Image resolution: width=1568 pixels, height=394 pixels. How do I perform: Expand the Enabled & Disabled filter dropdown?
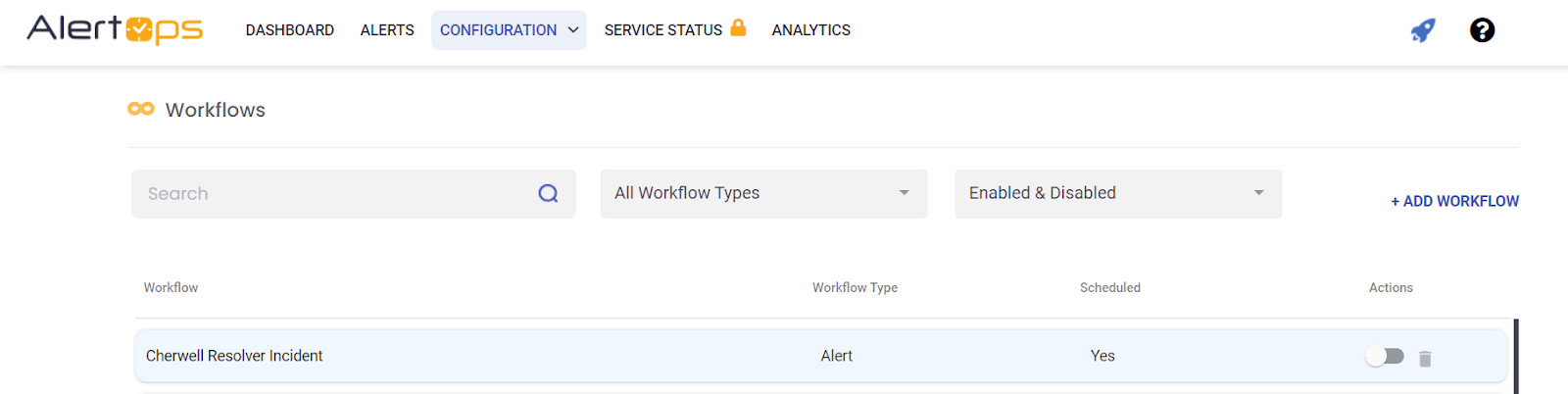[1117, 194]
